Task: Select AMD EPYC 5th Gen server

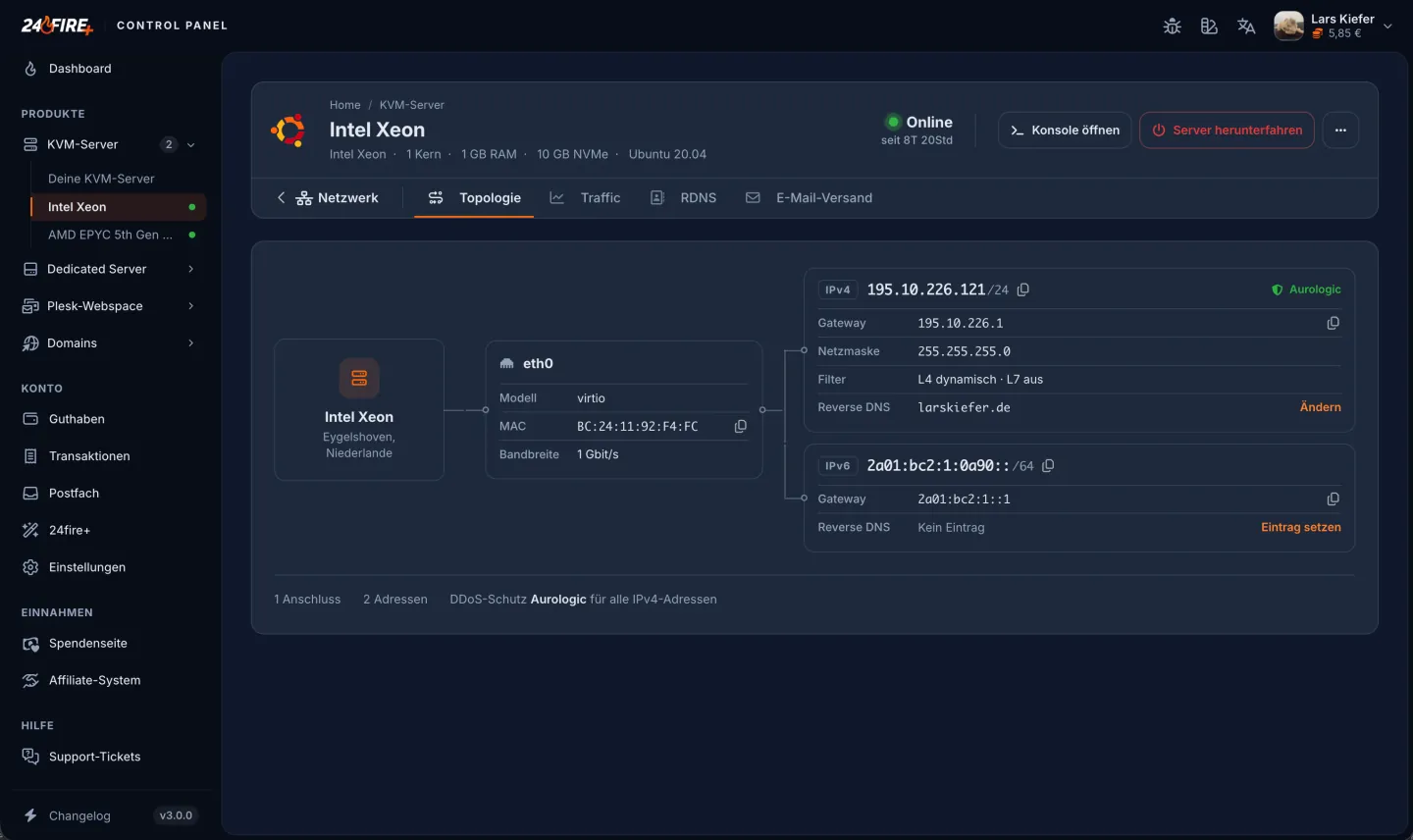Action: [119, 235]
